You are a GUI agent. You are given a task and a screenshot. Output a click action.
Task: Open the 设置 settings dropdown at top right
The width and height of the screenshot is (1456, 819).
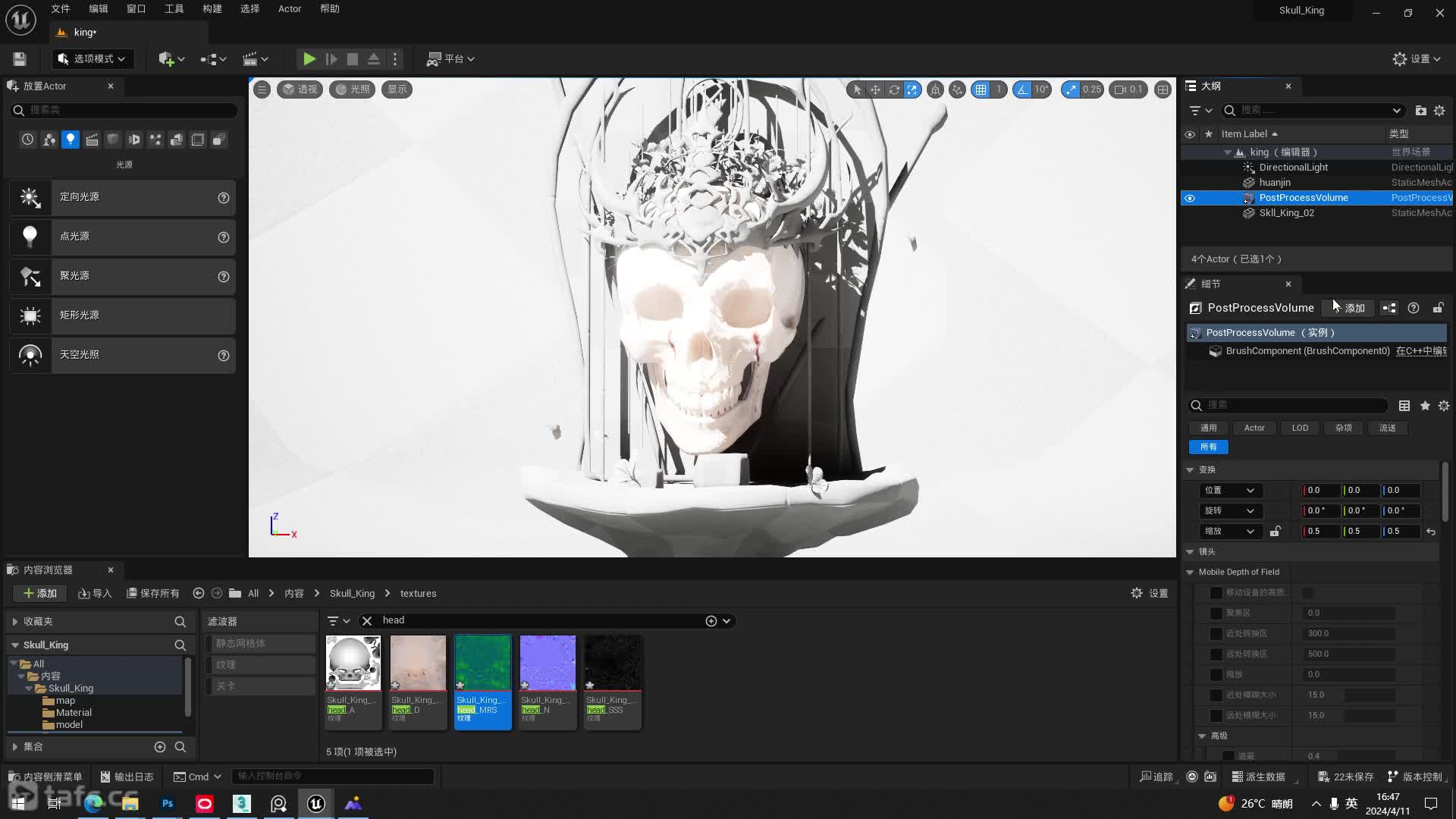click(x=1417, y=59)
